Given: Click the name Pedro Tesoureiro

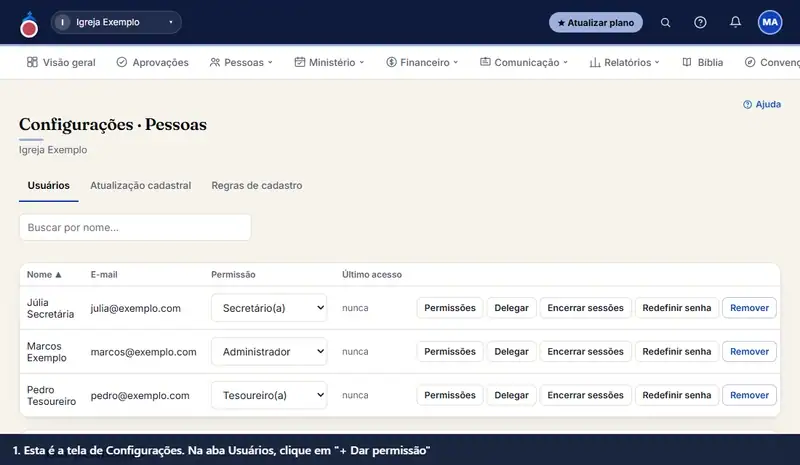Looking at the screenshot, I should click(x=51, y=396).
